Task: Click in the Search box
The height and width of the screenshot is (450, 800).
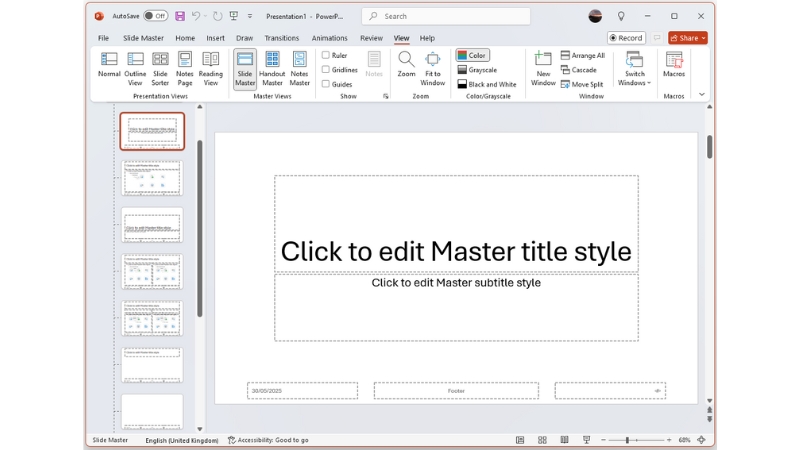Action: 446,16
